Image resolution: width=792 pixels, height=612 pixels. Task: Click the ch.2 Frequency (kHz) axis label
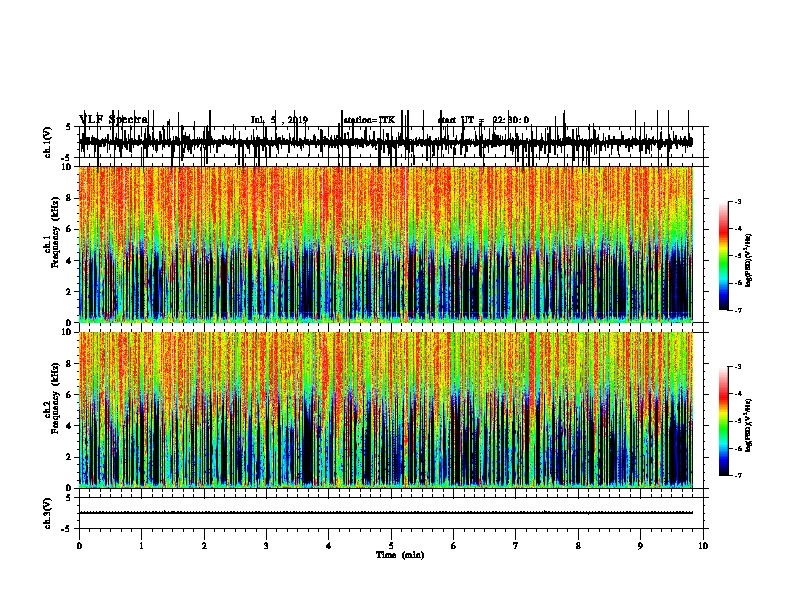51,398
